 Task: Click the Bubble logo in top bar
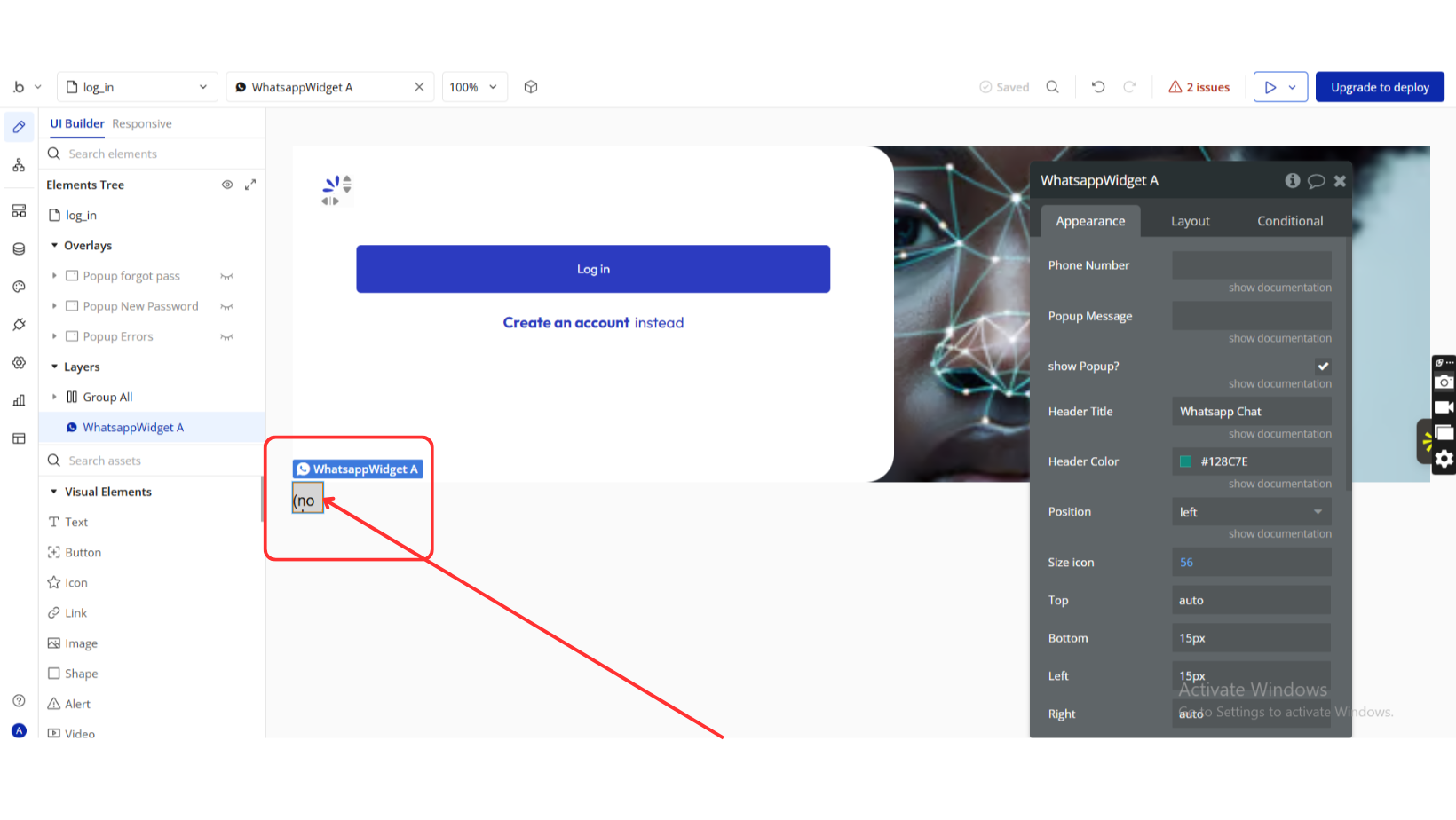(x=19, y=87)
